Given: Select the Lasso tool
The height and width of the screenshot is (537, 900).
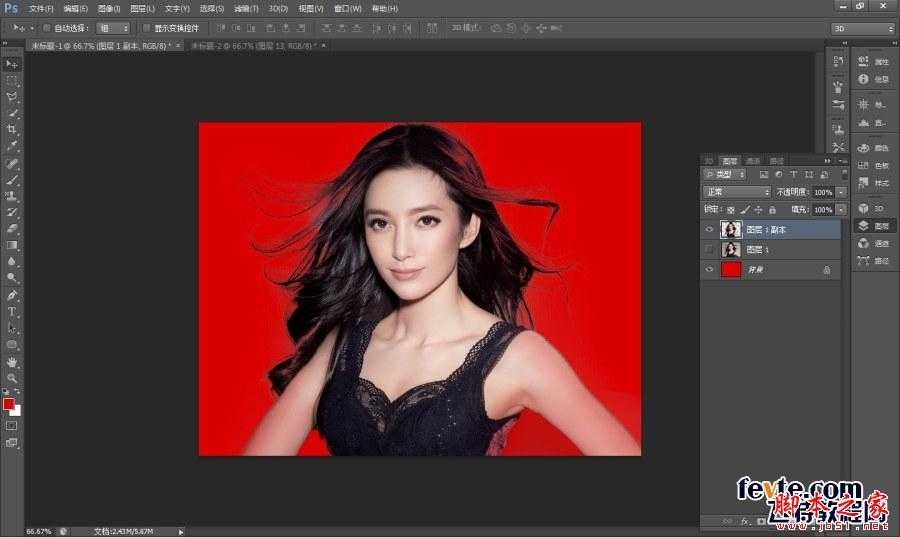Looking at the screenshot, I should tap(11, 97).
